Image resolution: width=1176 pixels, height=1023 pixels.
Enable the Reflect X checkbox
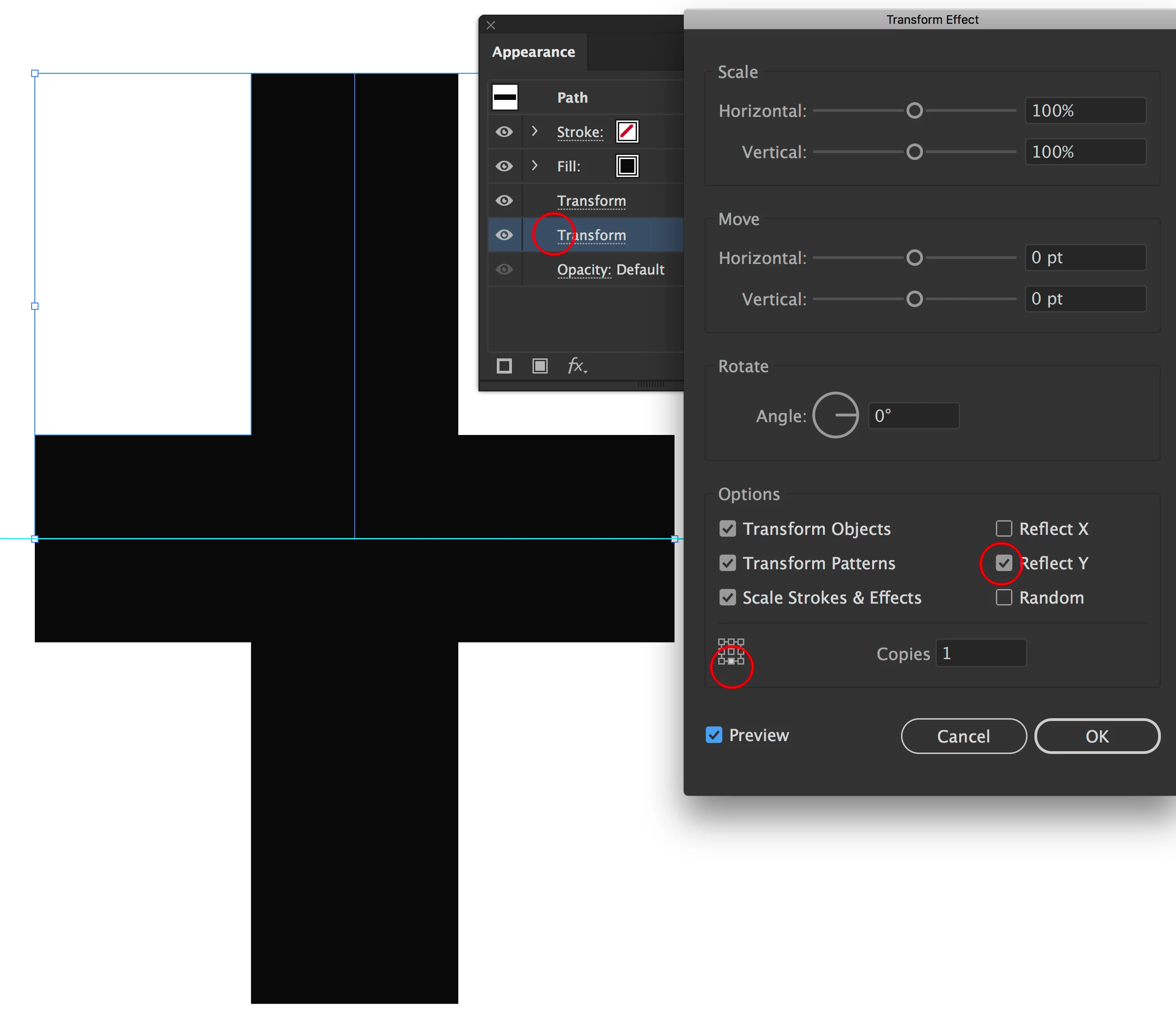click(1004, 528)
